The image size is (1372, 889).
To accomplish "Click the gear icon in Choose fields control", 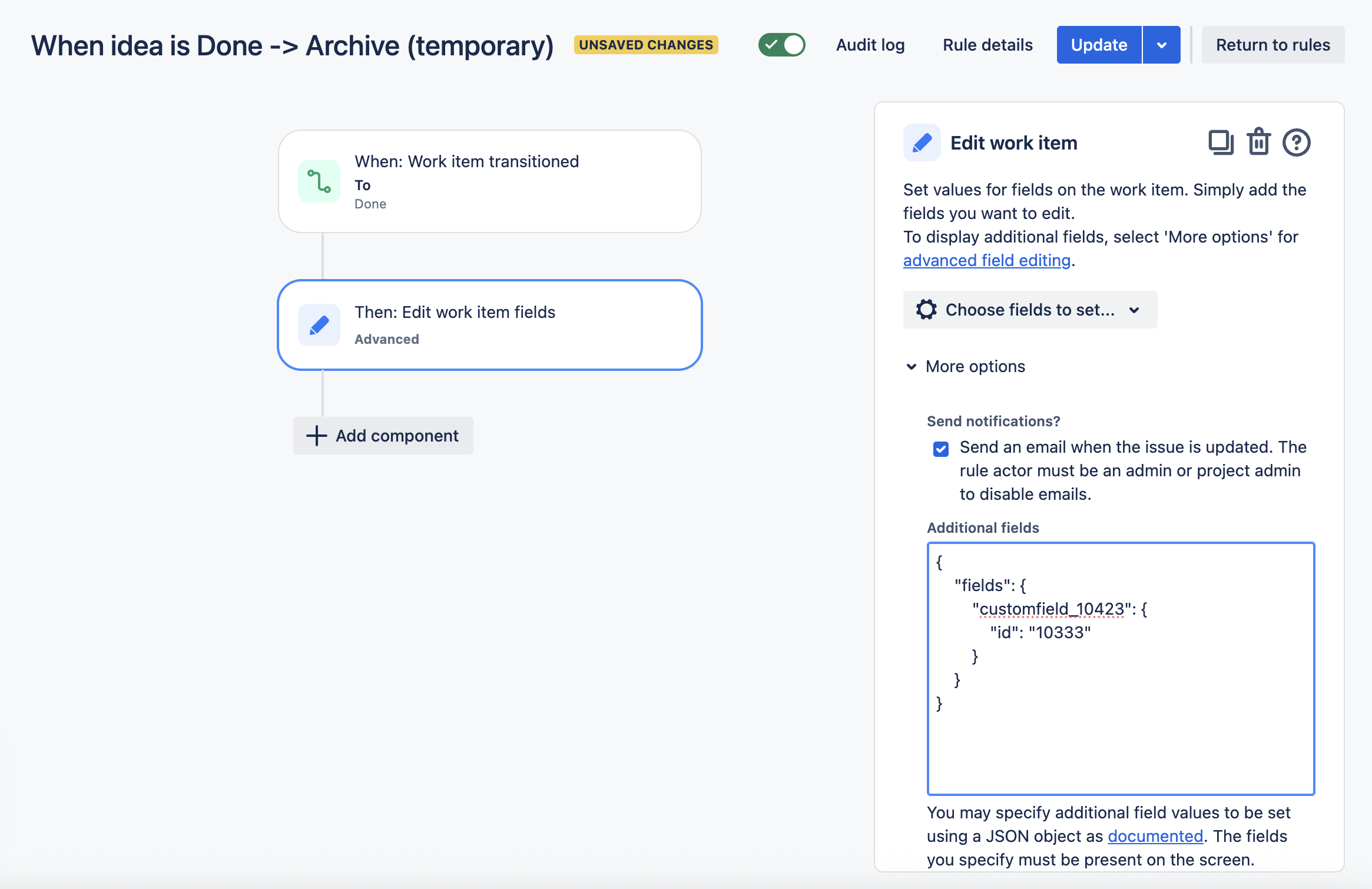I will pos(926,310).
